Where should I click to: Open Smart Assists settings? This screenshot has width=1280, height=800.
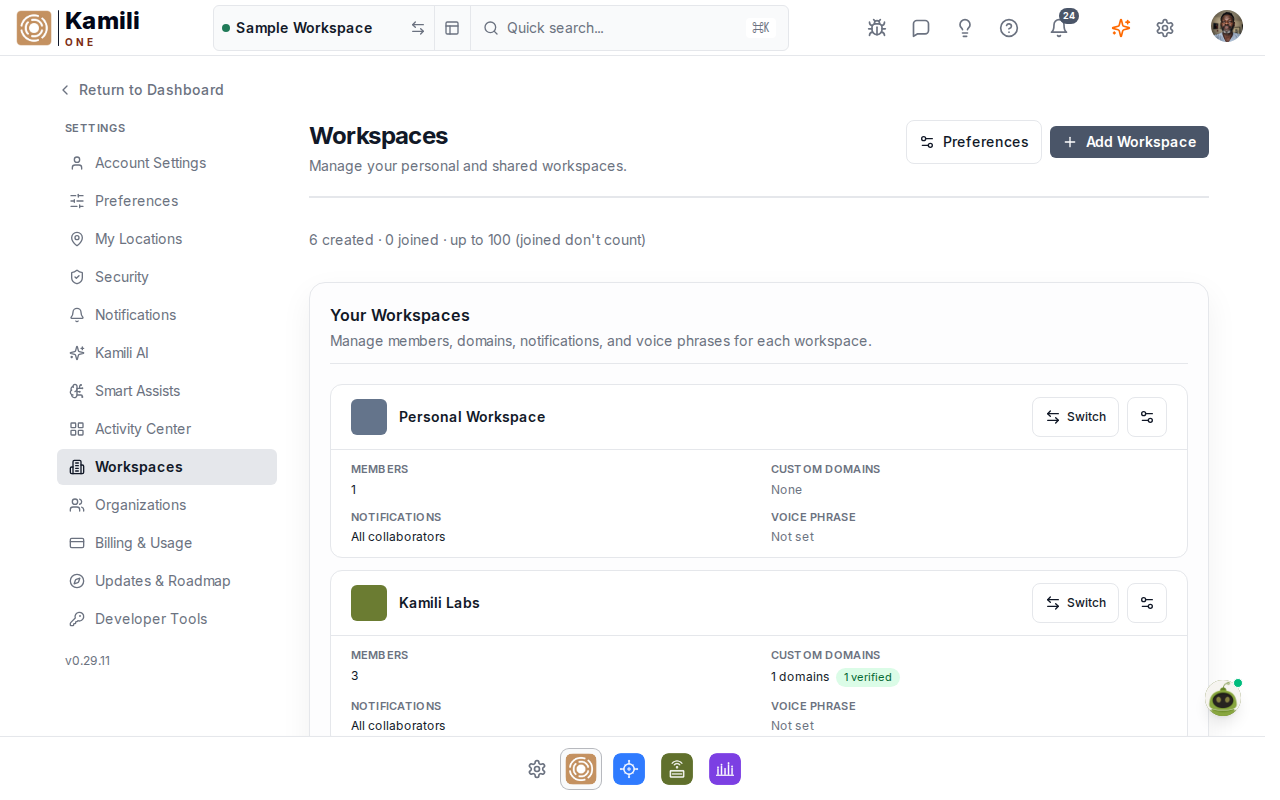(167, 391)
